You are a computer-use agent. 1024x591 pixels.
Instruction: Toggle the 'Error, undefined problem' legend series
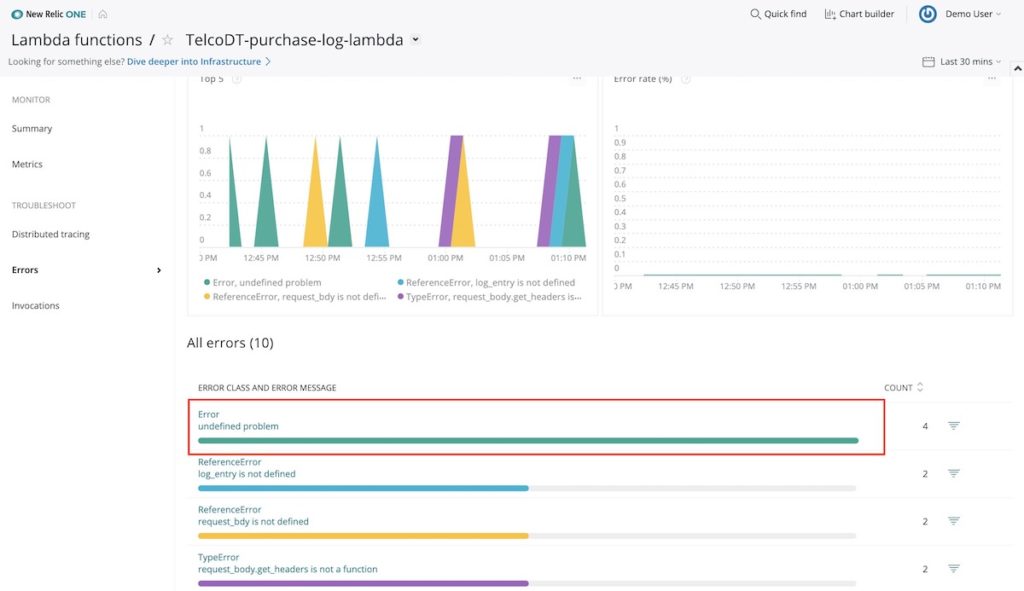tap(263, 283)
